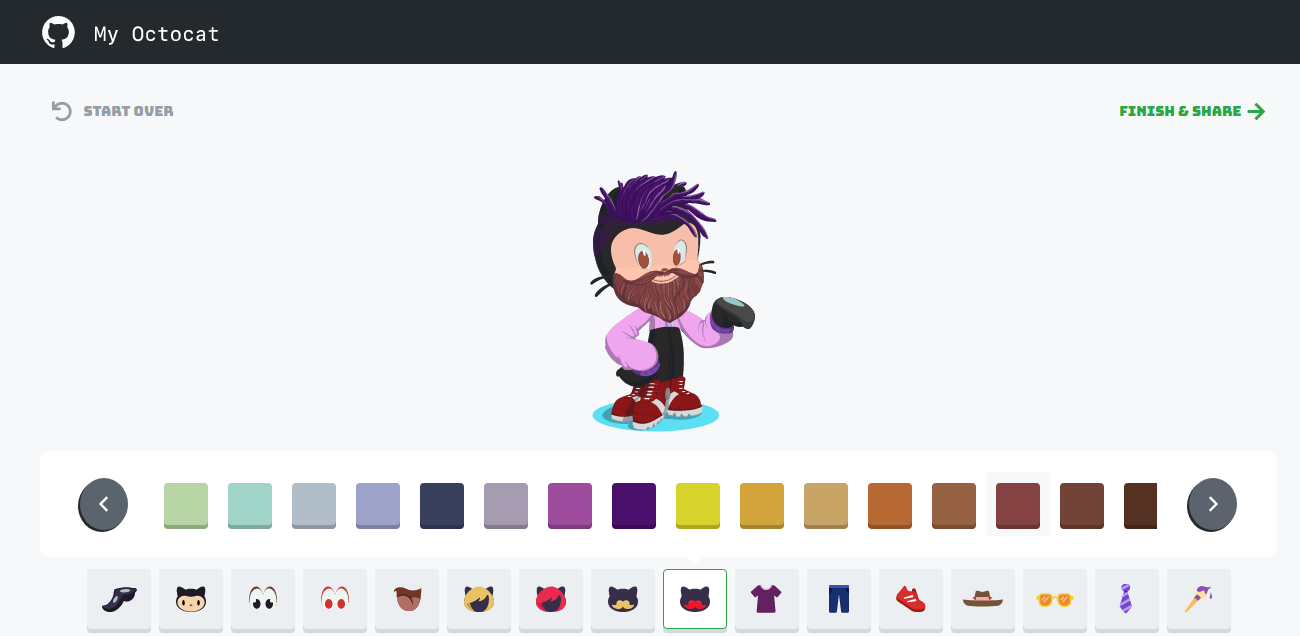
Task: Select the red hair color category icon
Action: (551, 599)
